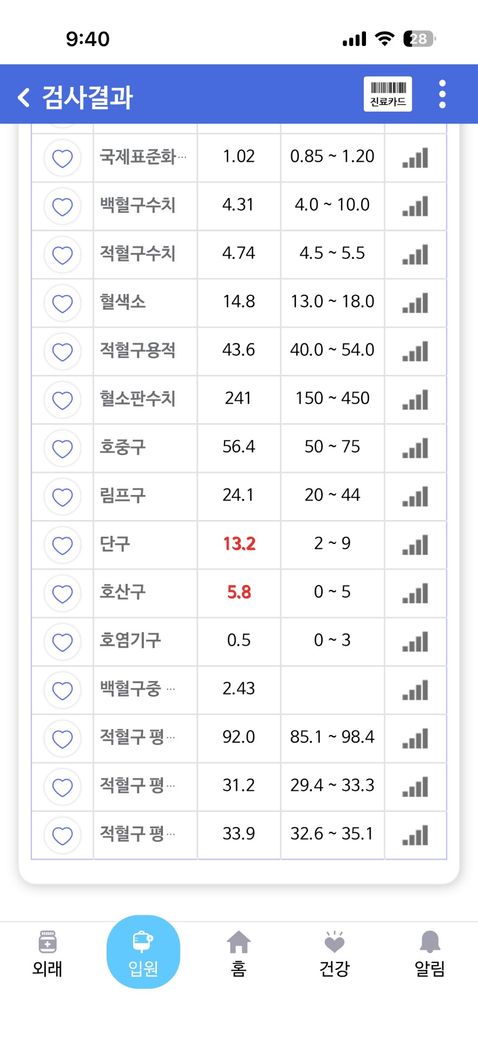Favorite the 호염기구 row heart

coord(62,642)
